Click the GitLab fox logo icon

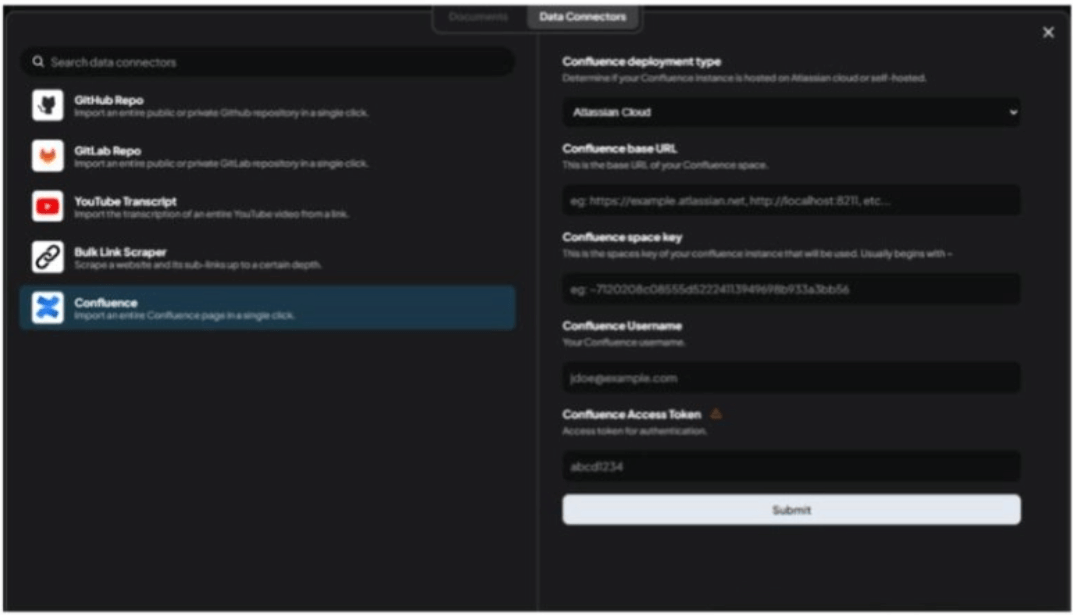click(x=47, y=156)
